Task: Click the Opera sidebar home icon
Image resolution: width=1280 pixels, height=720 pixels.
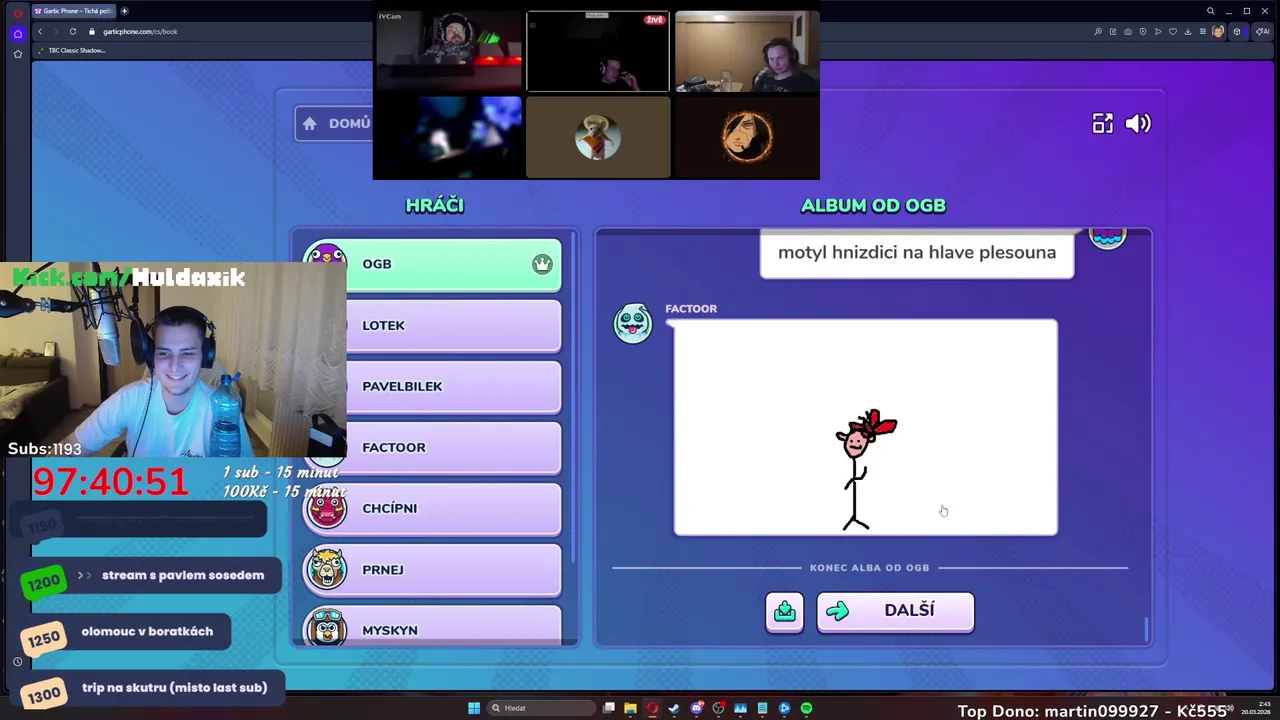Action: tap(17, 33)
